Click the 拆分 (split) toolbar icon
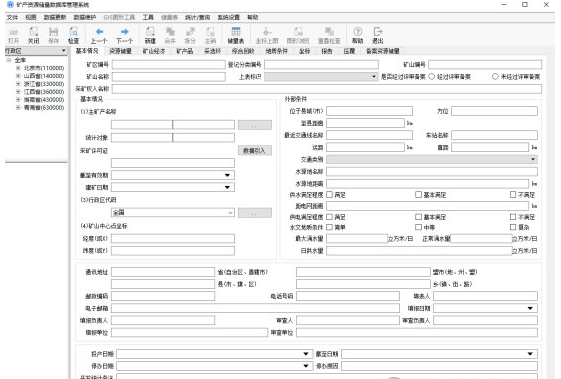Screen dimensions: 561x379 (190, 35)
